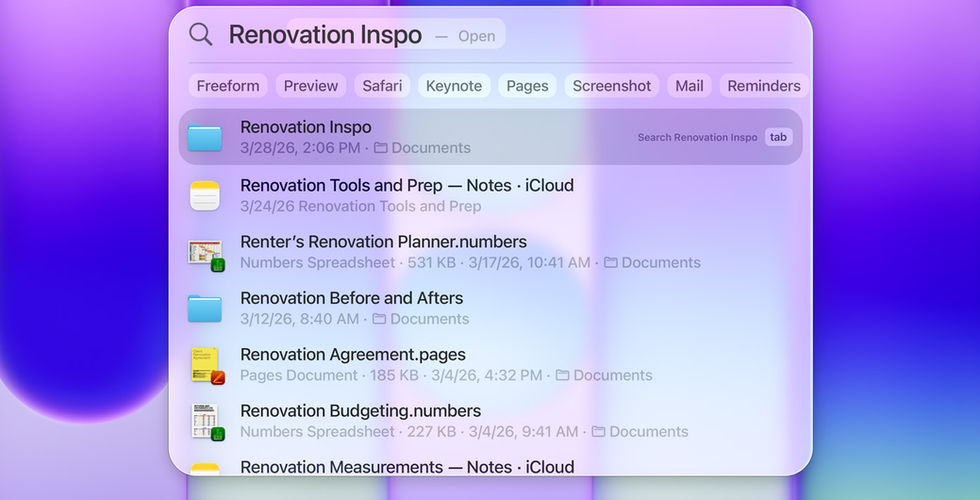Click Documents location of Renovation Agreement.pages

[604, 375]
